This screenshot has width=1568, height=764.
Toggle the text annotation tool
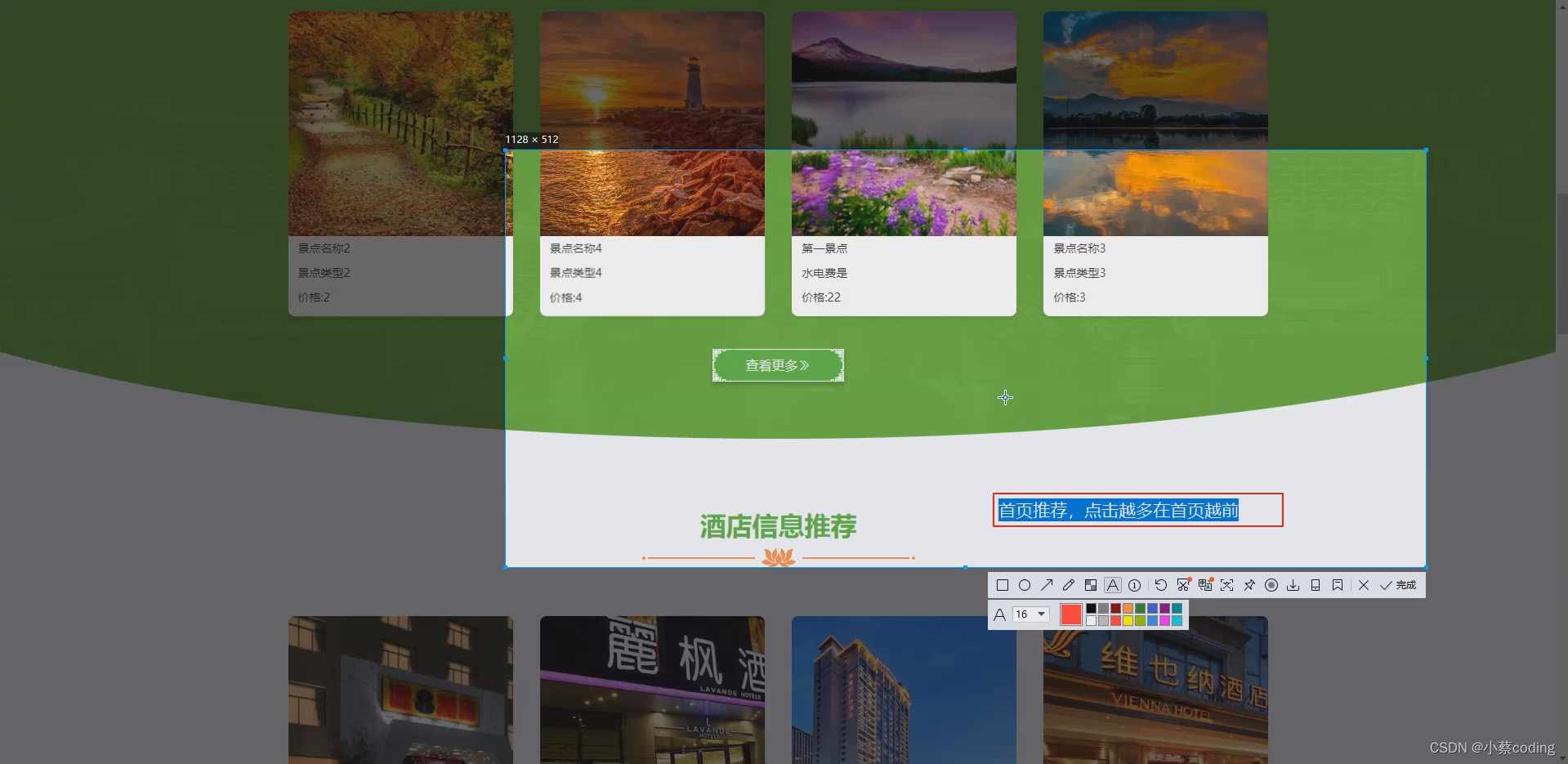[x=1113, y=585]
